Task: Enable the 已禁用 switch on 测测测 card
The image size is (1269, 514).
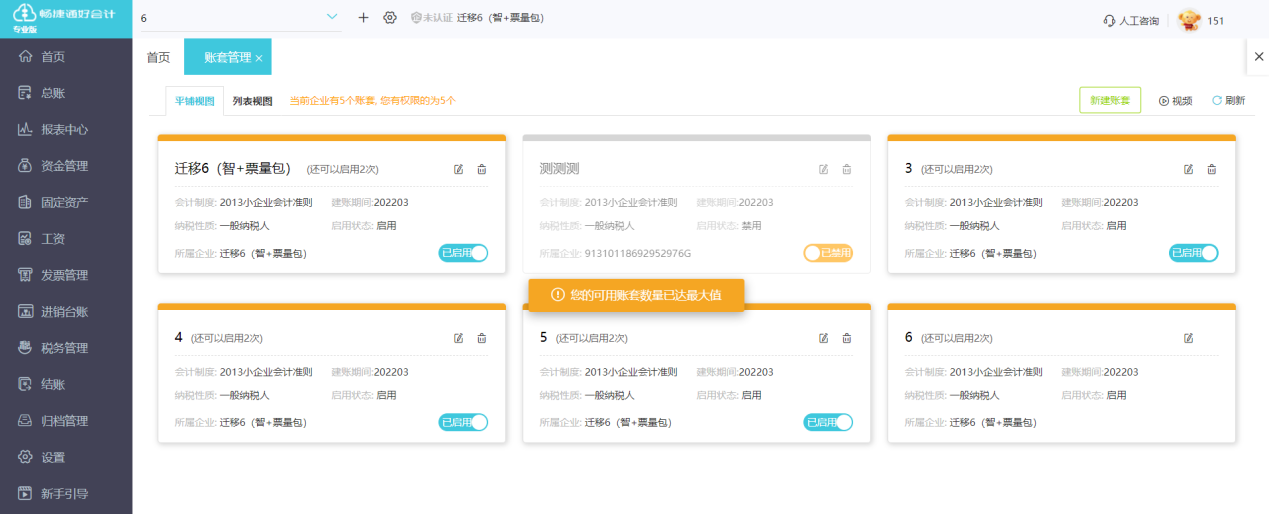Action: pyautogui.click(x=828, y=253)
